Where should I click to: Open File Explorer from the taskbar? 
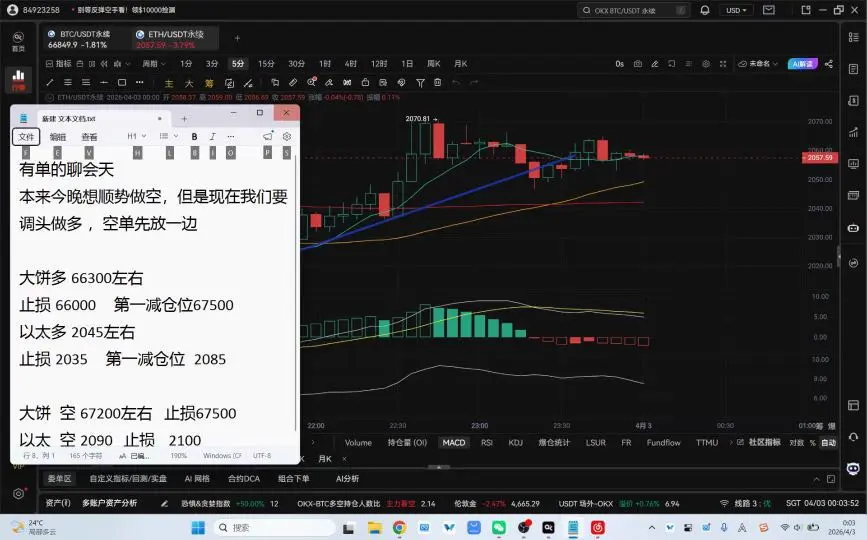[375, 528]
